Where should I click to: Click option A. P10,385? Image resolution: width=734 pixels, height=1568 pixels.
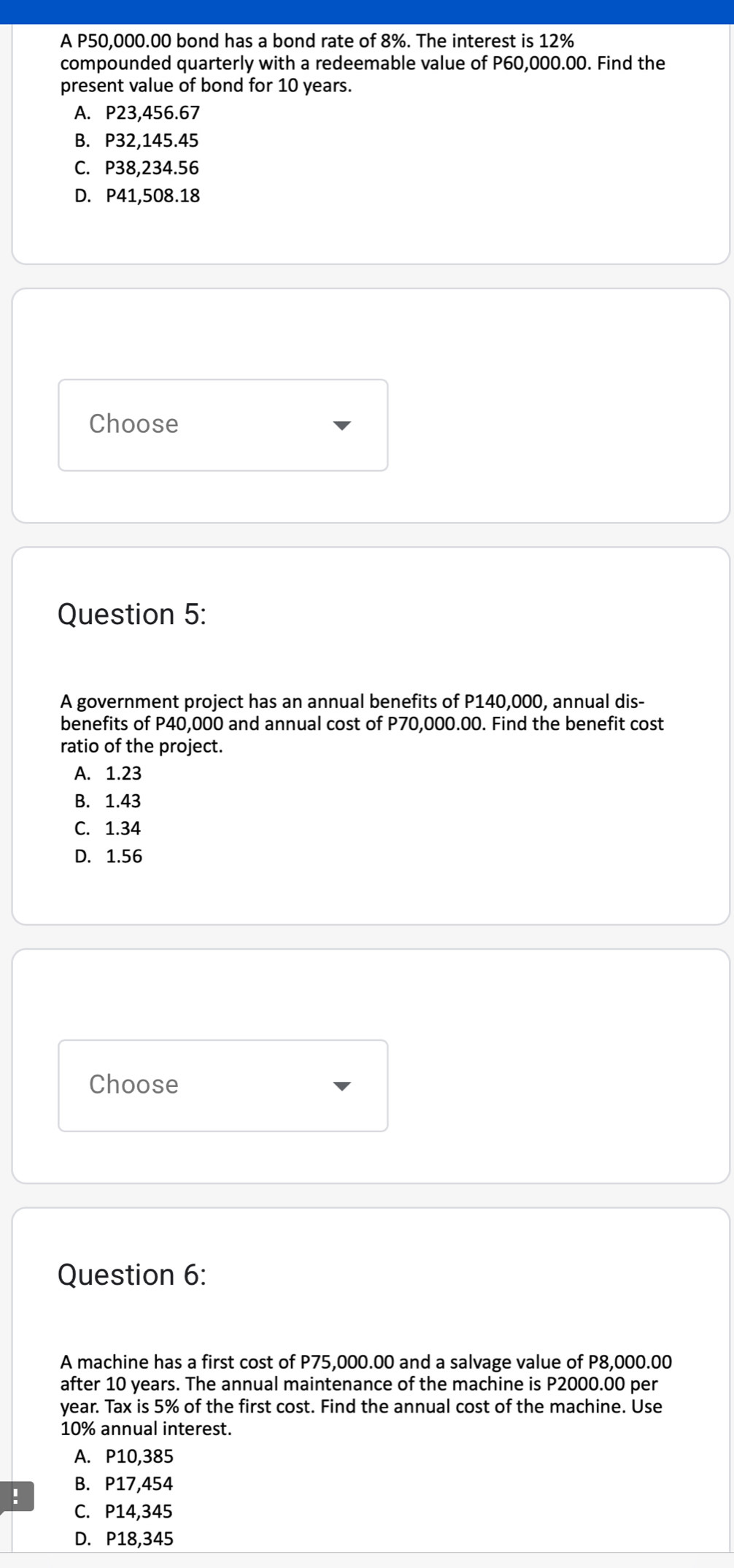click(124, 1457)
